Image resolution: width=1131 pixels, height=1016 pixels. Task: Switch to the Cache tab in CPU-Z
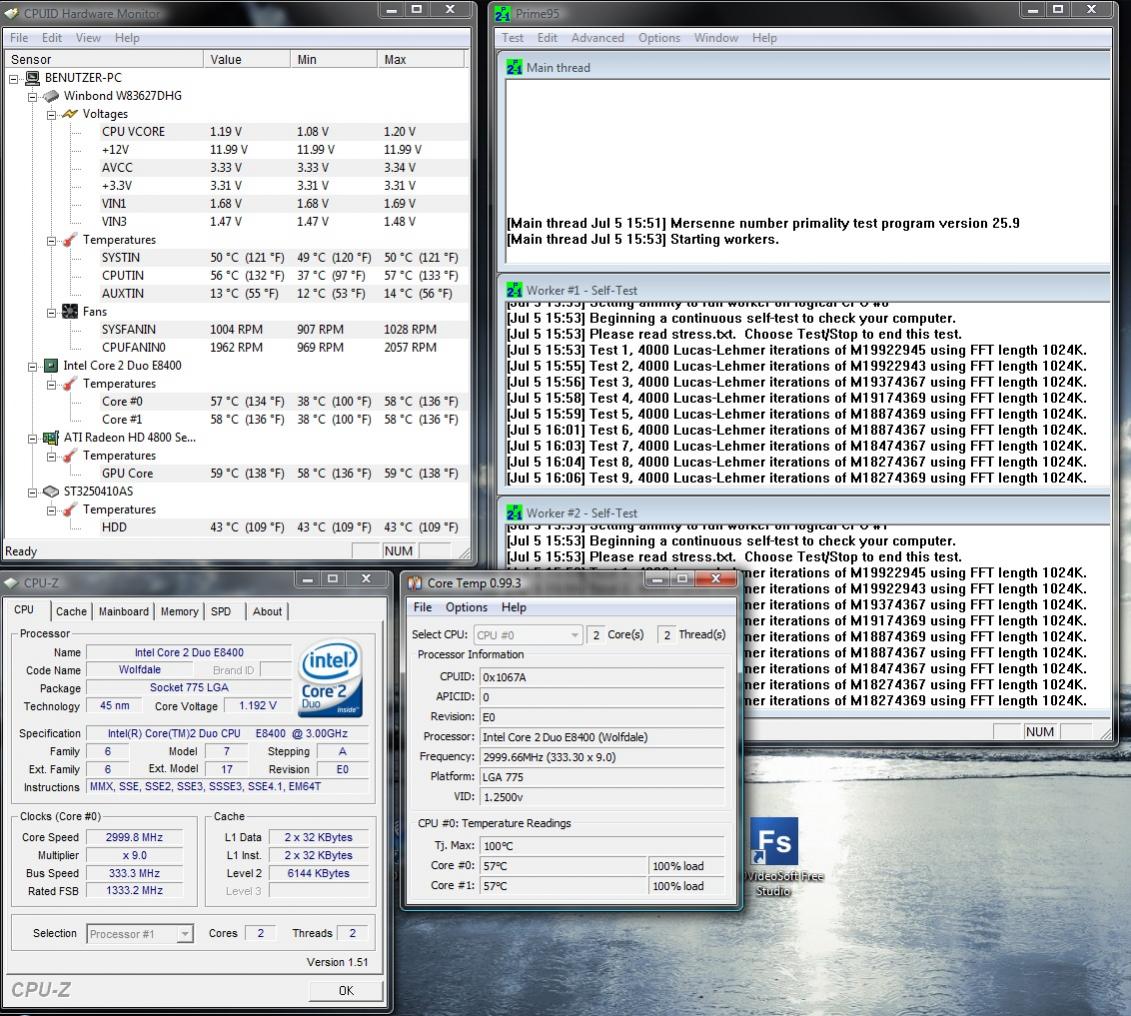coord(71,611)
